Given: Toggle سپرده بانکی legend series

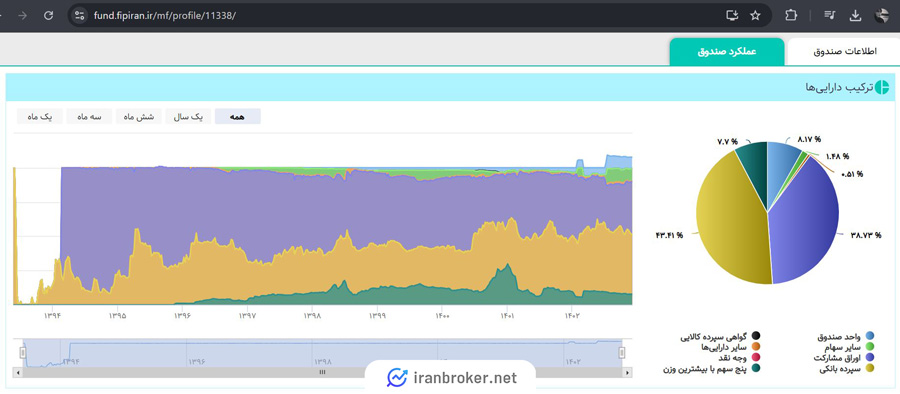Looking at the screenshot, I should tap(847, 369).
